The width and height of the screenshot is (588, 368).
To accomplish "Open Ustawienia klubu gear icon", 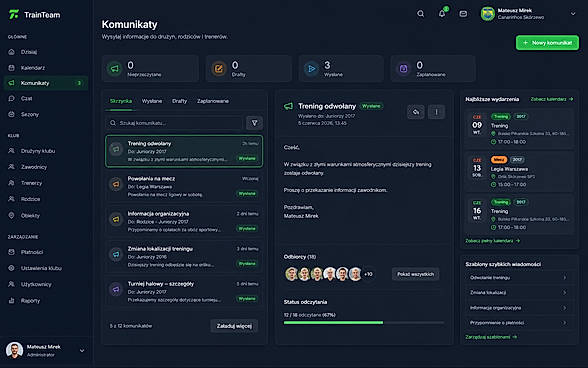I will click(12, 268).
